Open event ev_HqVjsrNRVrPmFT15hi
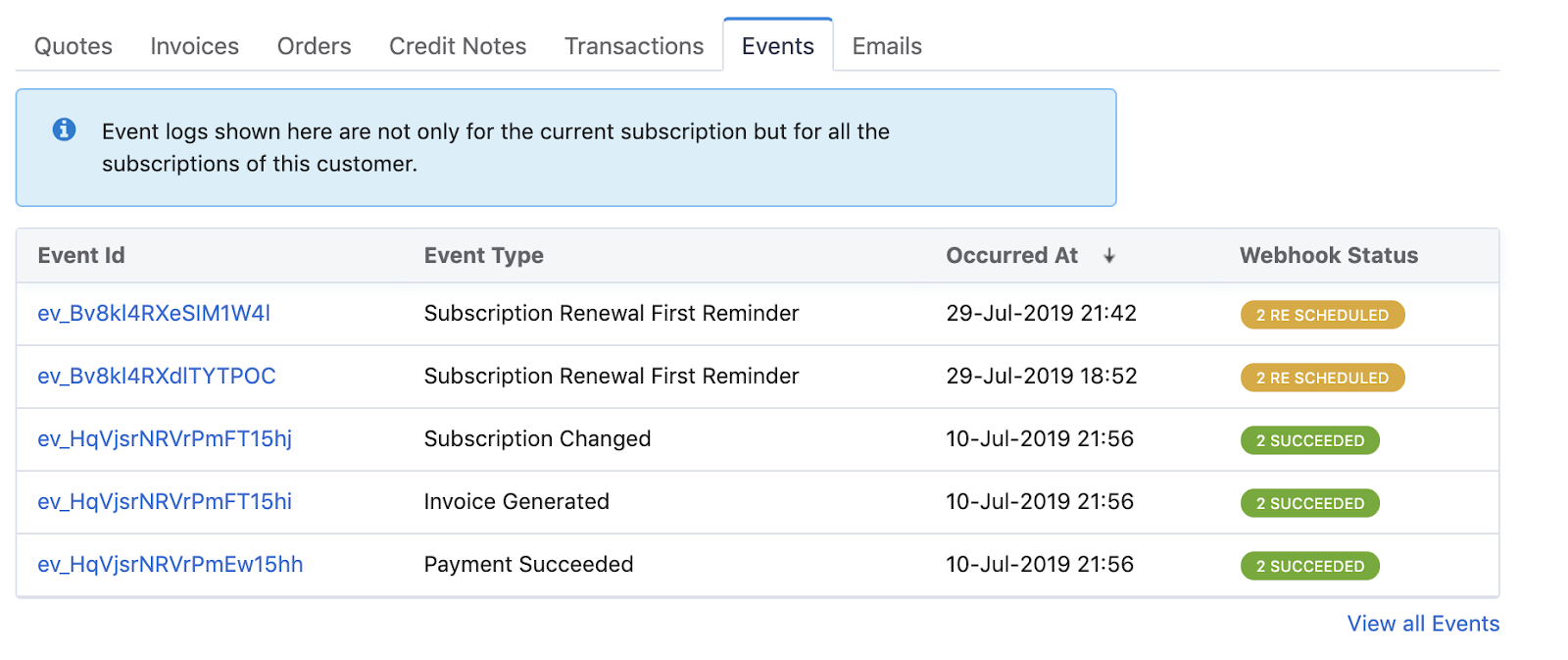 [165, 501]
